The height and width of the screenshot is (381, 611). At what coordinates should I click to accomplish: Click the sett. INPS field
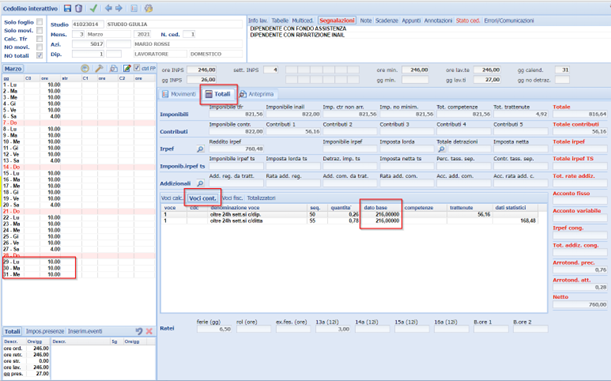[271, 70]
